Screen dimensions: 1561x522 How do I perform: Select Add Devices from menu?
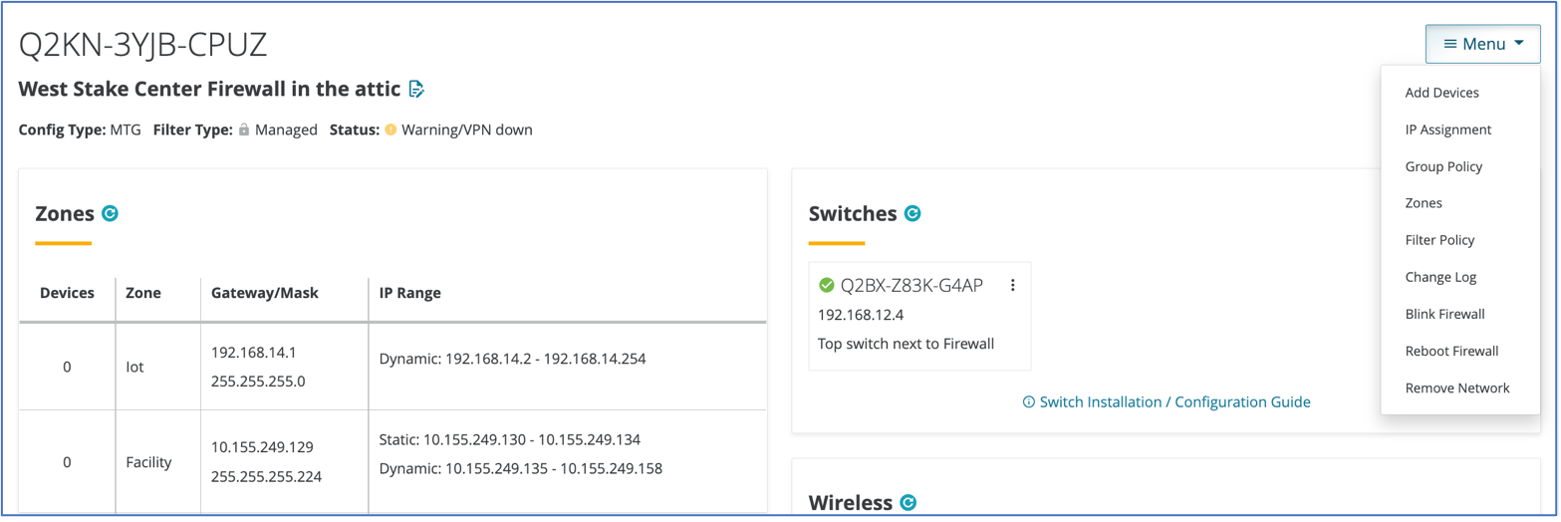click(1441, 92)
